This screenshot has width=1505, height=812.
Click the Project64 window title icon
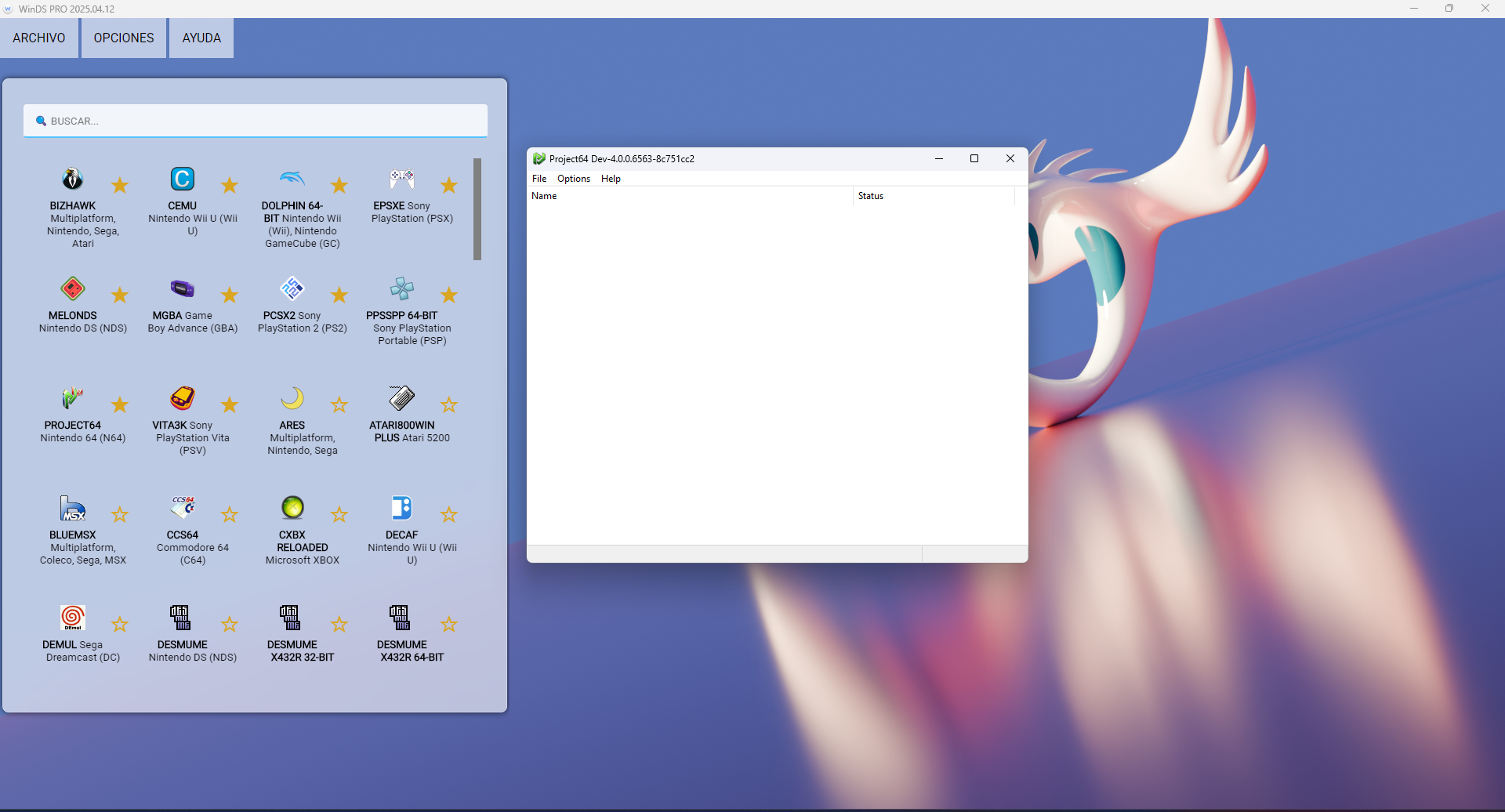539,158
